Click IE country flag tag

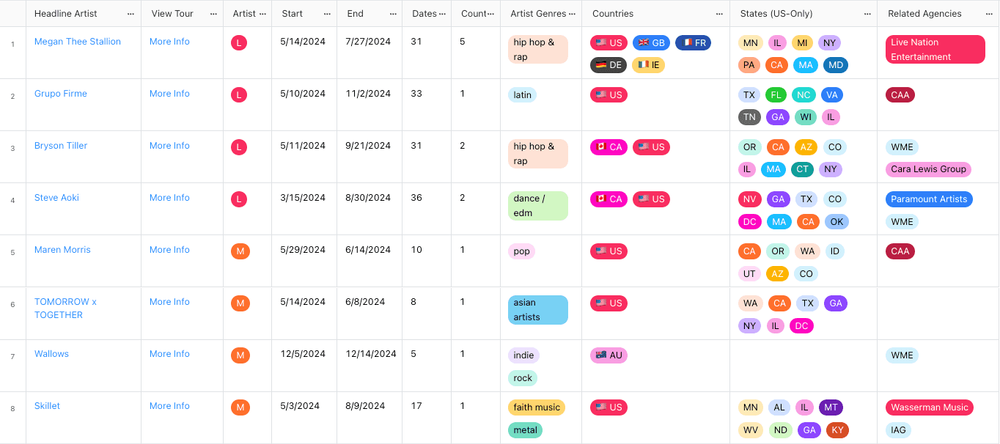(x=649, y=65)
